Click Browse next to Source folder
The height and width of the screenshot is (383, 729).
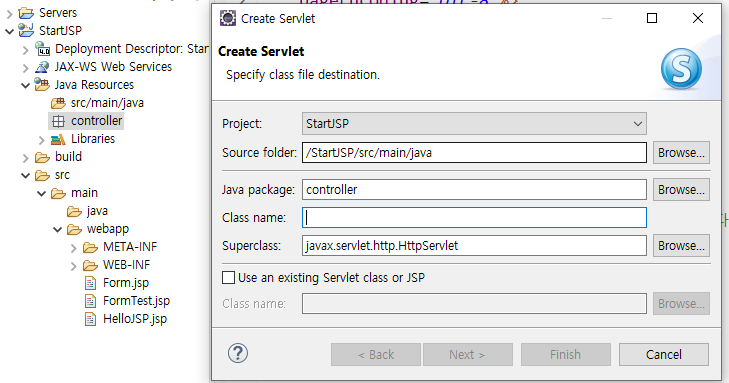click(681, 152)
